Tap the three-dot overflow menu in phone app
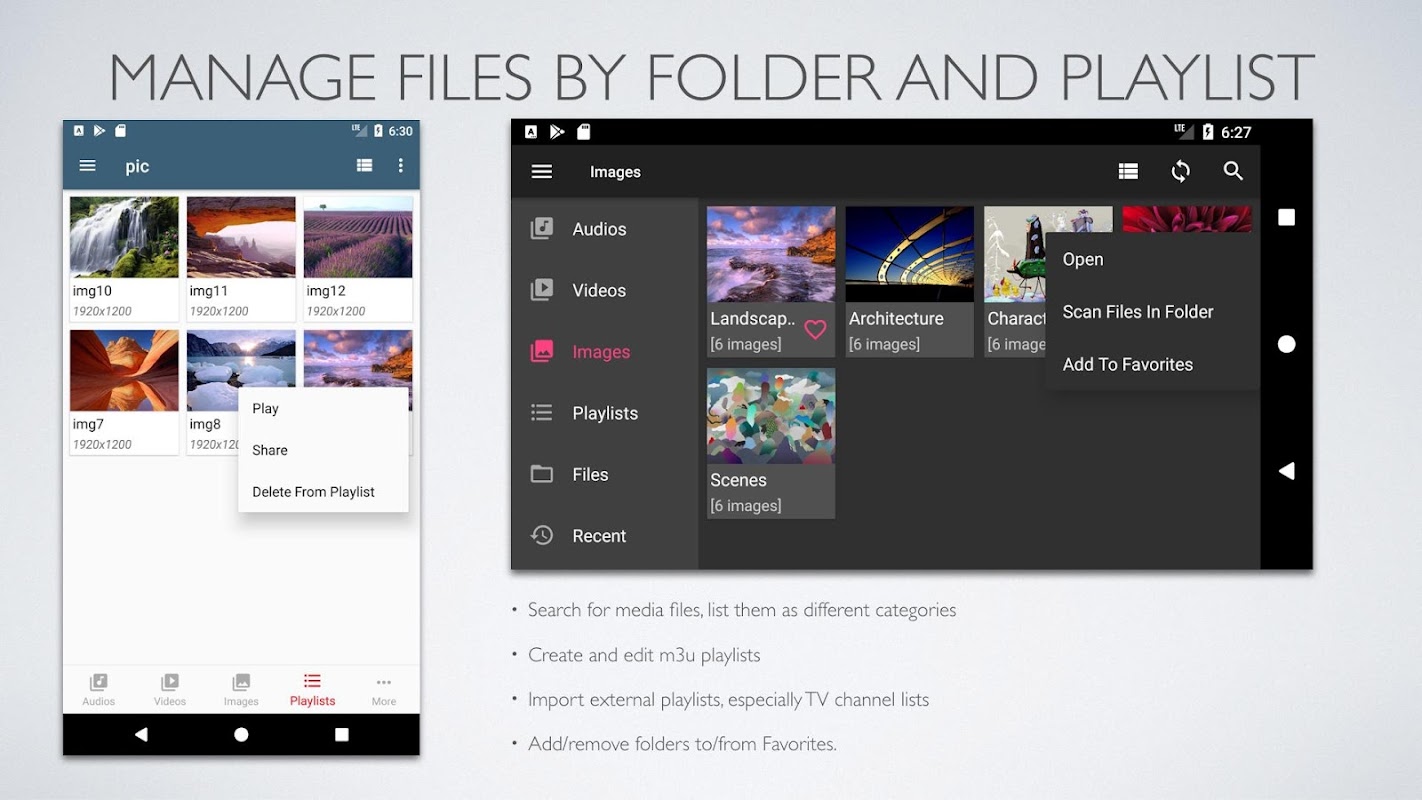 (401, 166)
